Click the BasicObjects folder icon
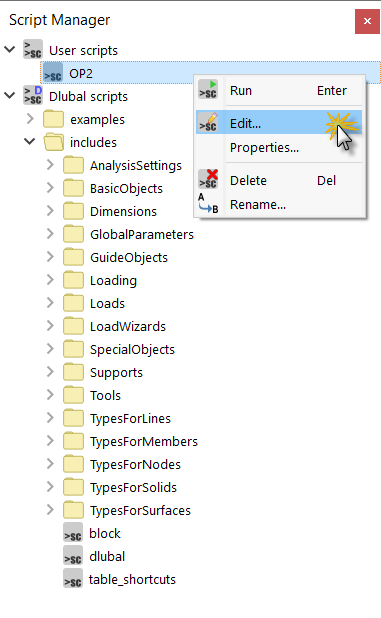 [73, 188]
